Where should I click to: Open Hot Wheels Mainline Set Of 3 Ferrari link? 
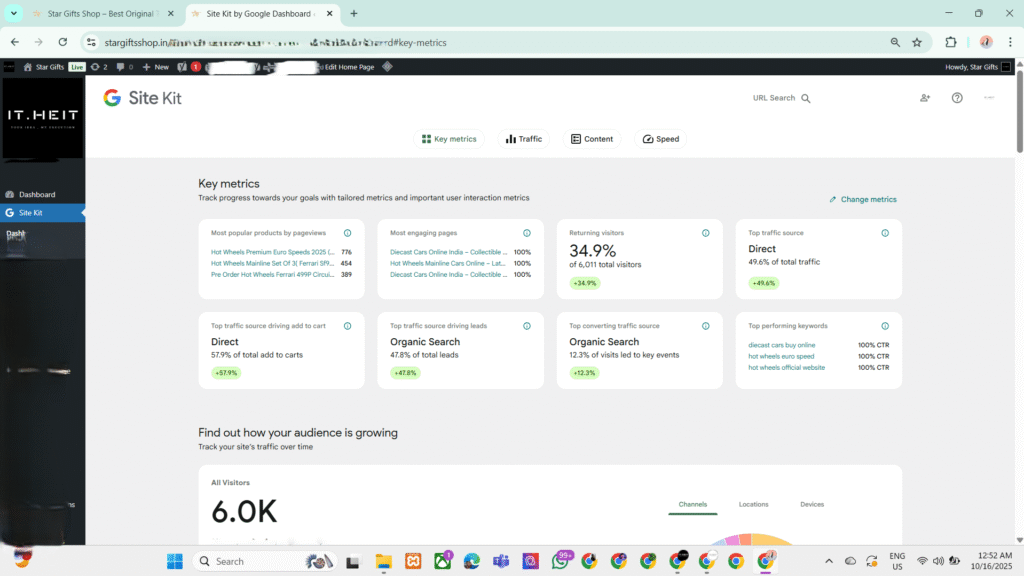click(x=272, y=263)
